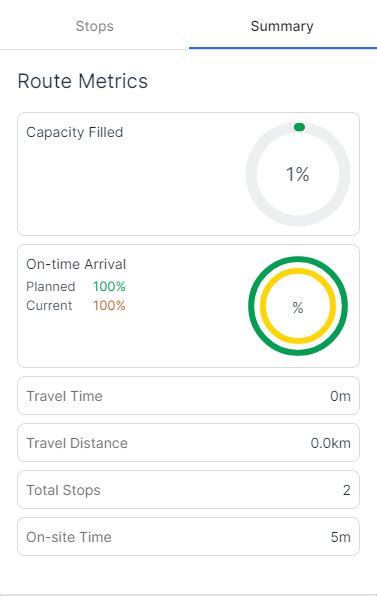The image size is (377, 596).
Task: Select the Travel Time row
Action: pyautogui.click(x=188, y=396)
